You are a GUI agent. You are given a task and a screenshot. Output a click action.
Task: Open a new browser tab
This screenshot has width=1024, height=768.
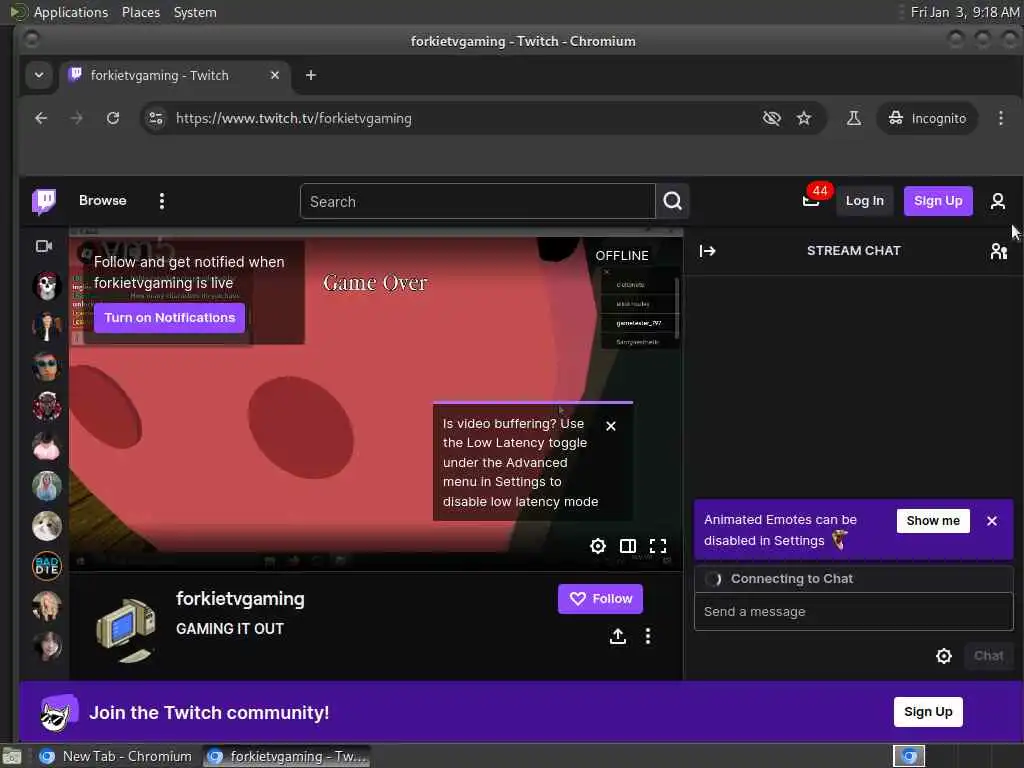311,75
